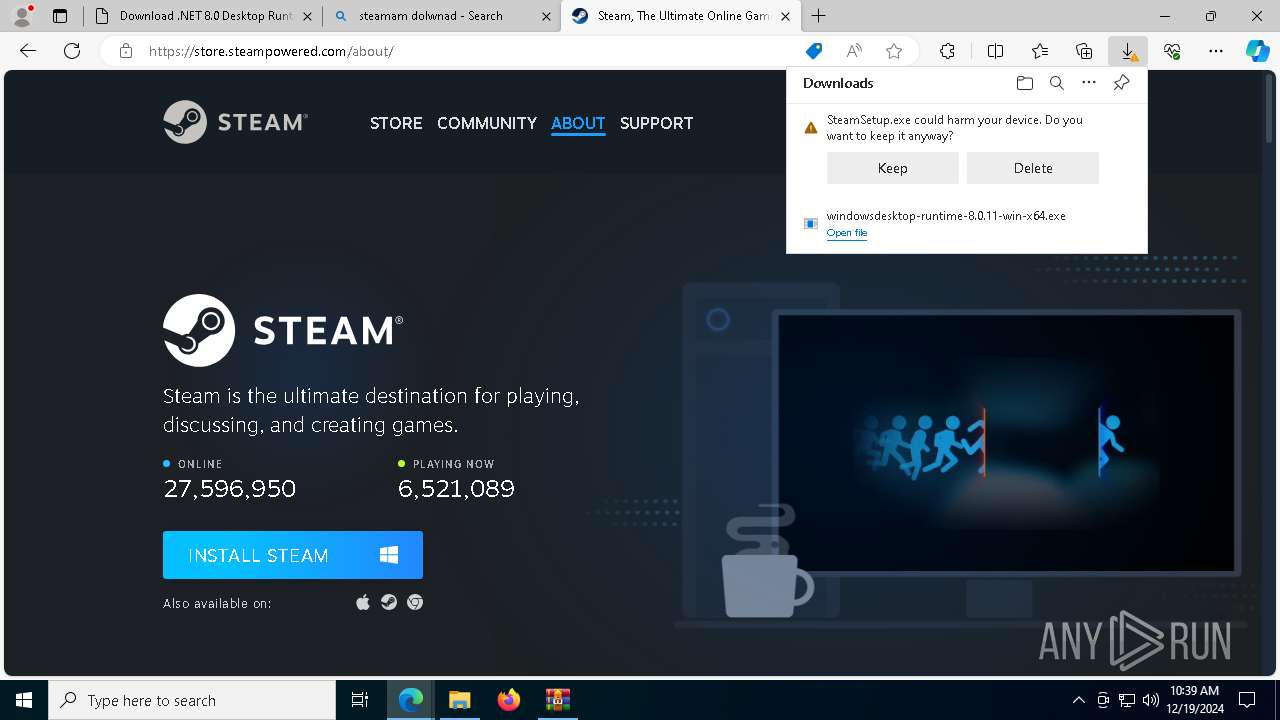Open the Windows Start menu
Viewport: 1280px width, 720px height.
(x=24, y=700)
